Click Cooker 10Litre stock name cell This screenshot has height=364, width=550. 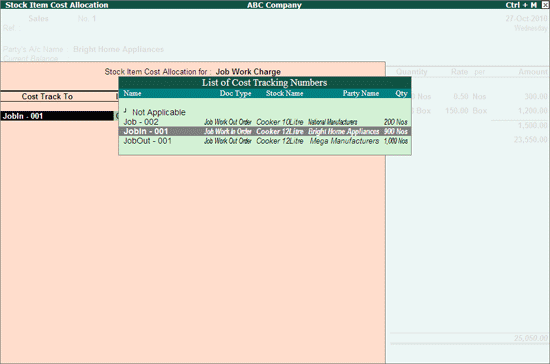[280, 122]
